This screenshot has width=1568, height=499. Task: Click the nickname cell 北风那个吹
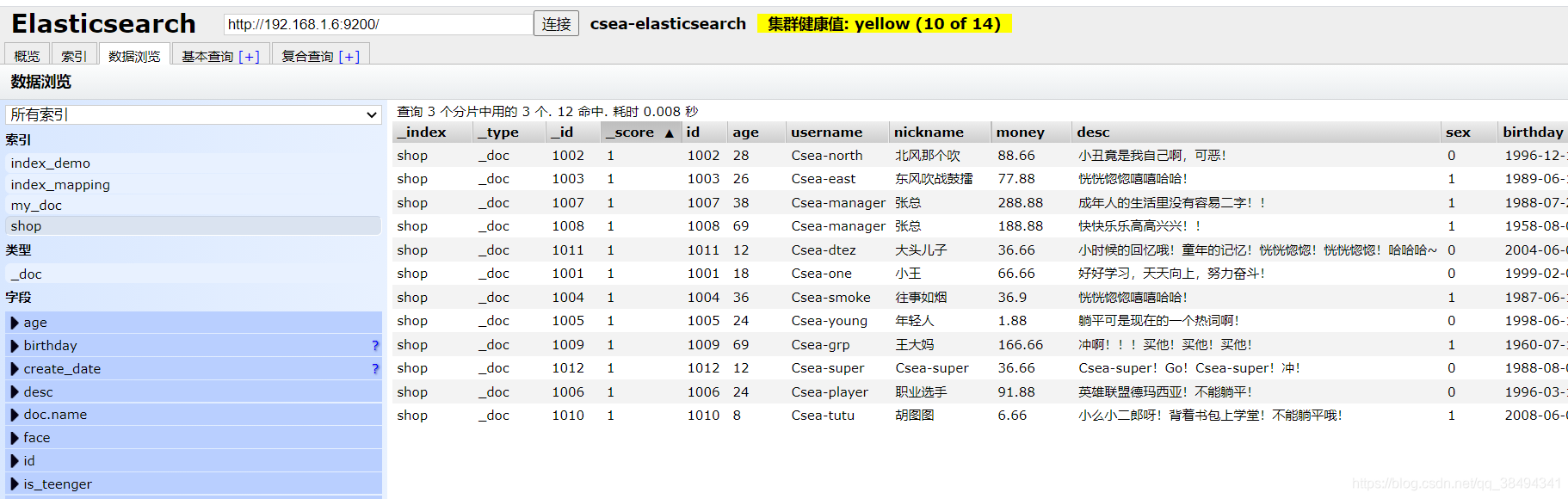pos(928,156)
